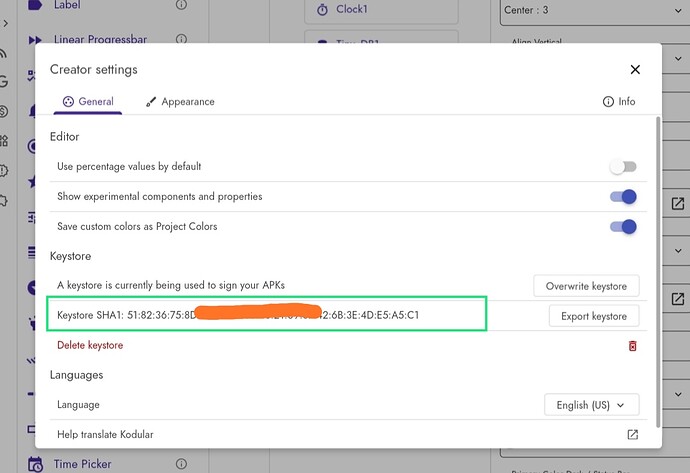Screen dimensions: 690x473
Task: Click info icon beside Time Picker
Action: point(181,464)
